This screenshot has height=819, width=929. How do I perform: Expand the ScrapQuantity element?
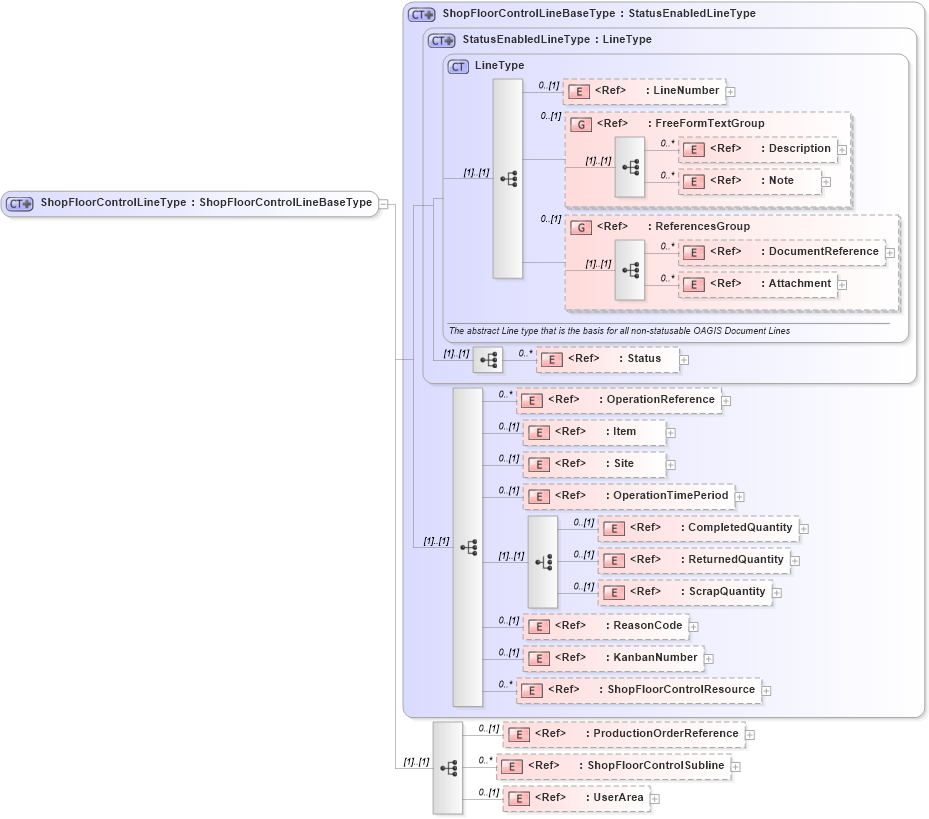coord(778,591)
